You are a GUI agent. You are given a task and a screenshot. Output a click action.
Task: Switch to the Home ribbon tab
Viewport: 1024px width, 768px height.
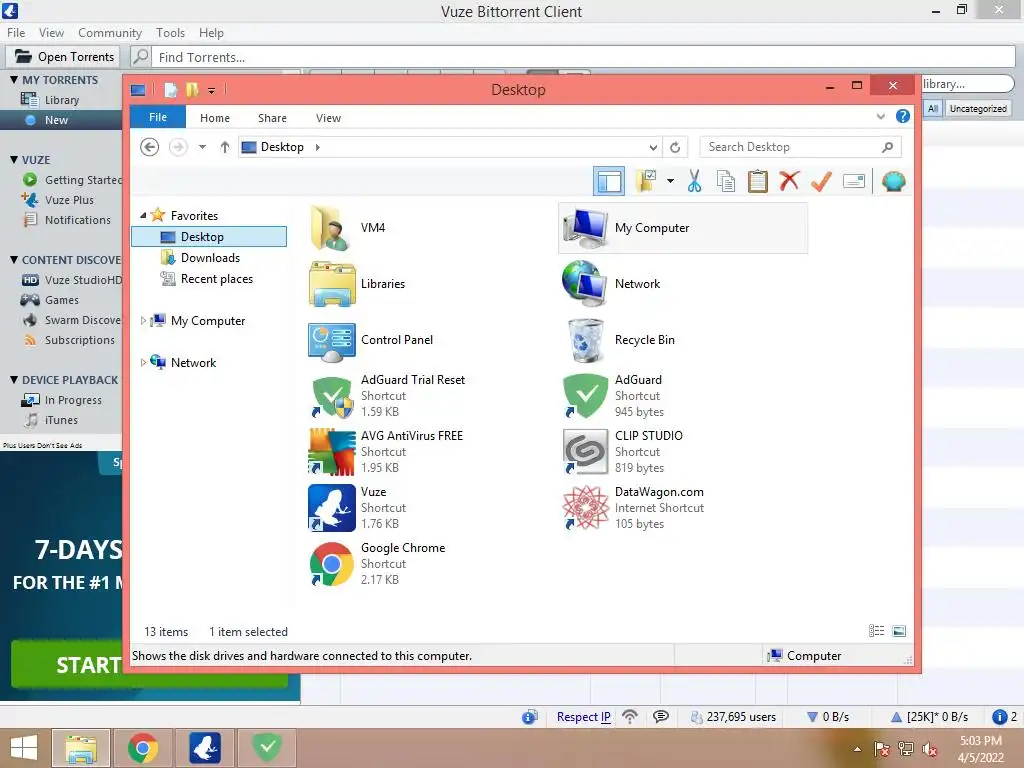click(x=215, y=118)
